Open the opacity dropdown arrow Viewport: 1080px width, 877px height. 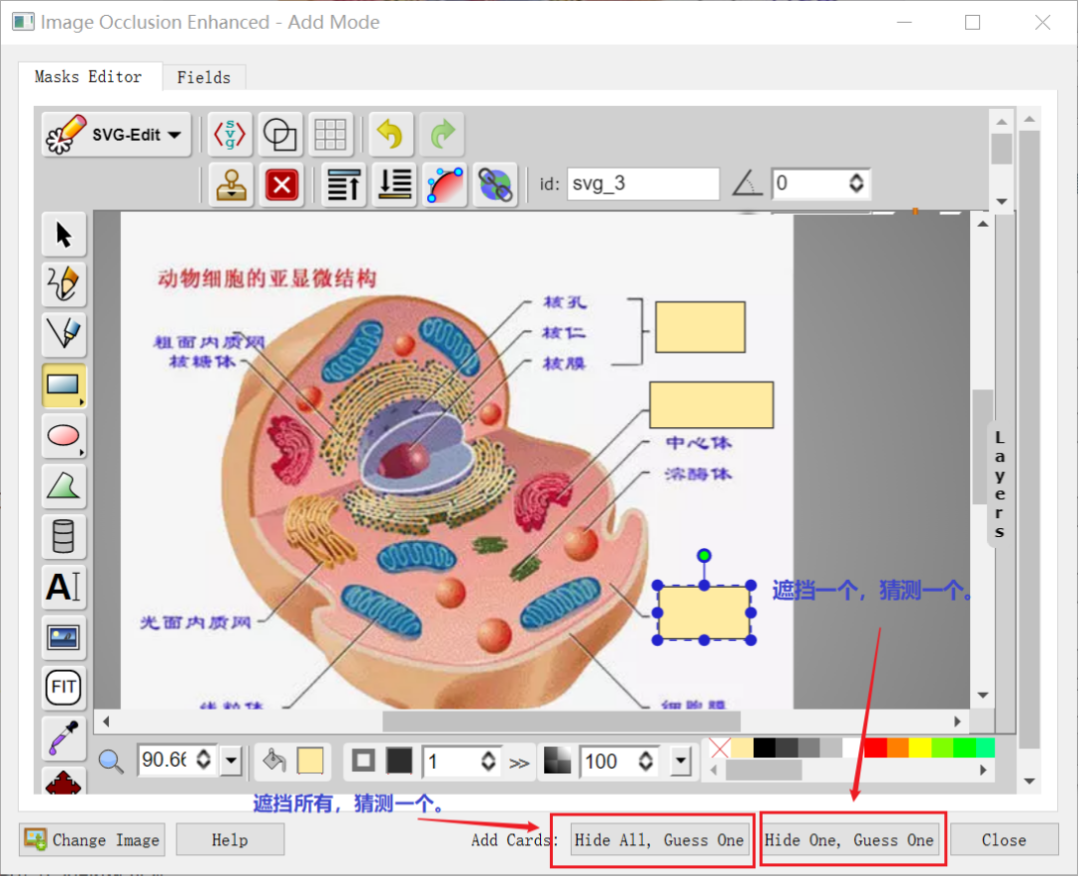[x=681, y=761]
